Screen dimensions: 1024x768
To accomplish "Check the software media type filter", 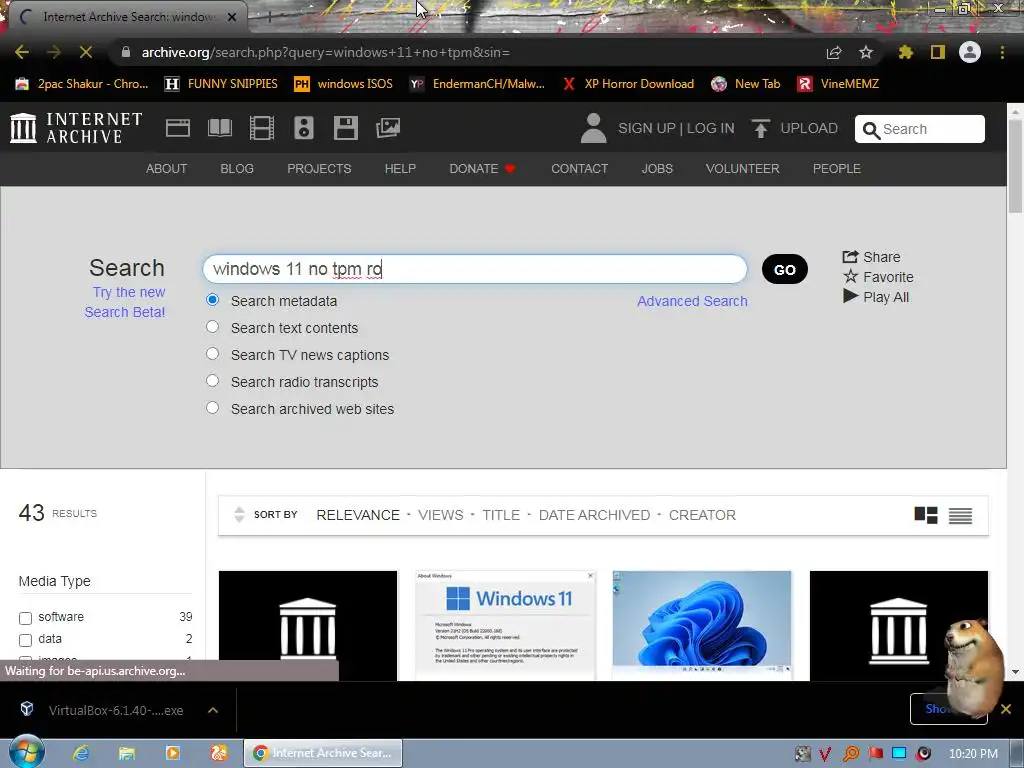I will pyautogui.click(x=25, y=618).
